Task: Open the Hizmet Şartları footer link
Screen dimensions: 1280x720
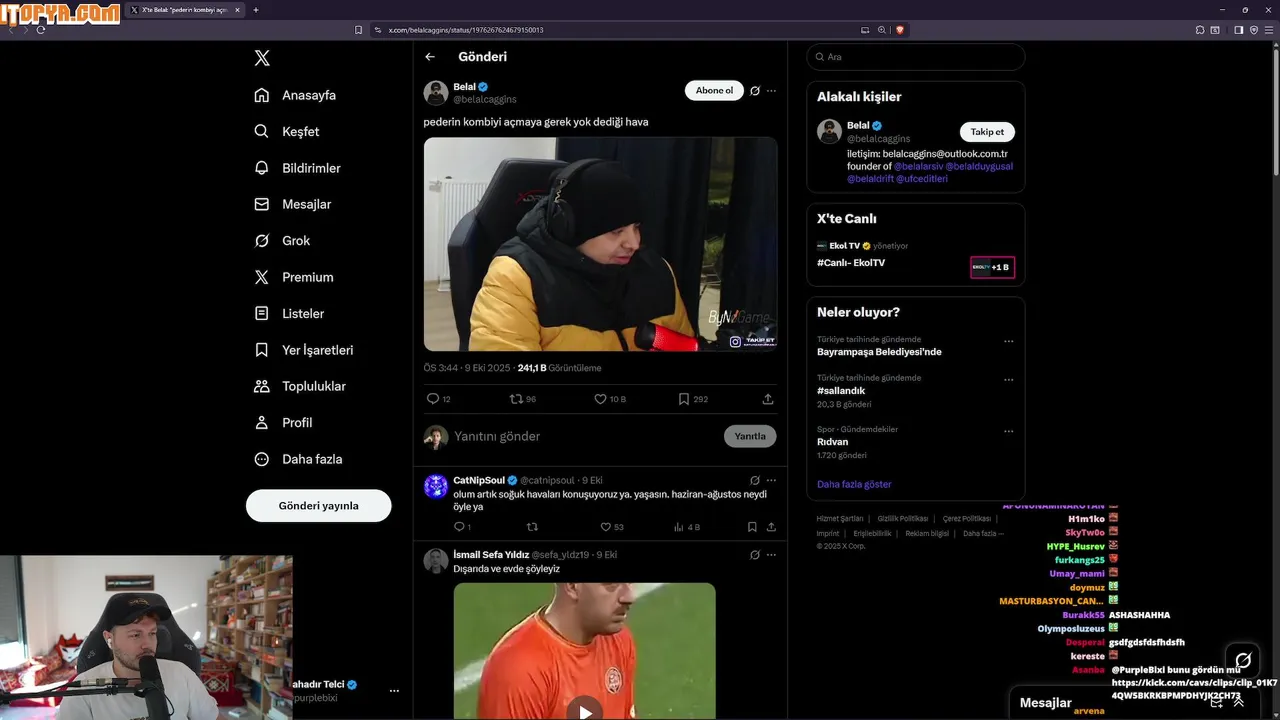Action: (x=840, y=519)
